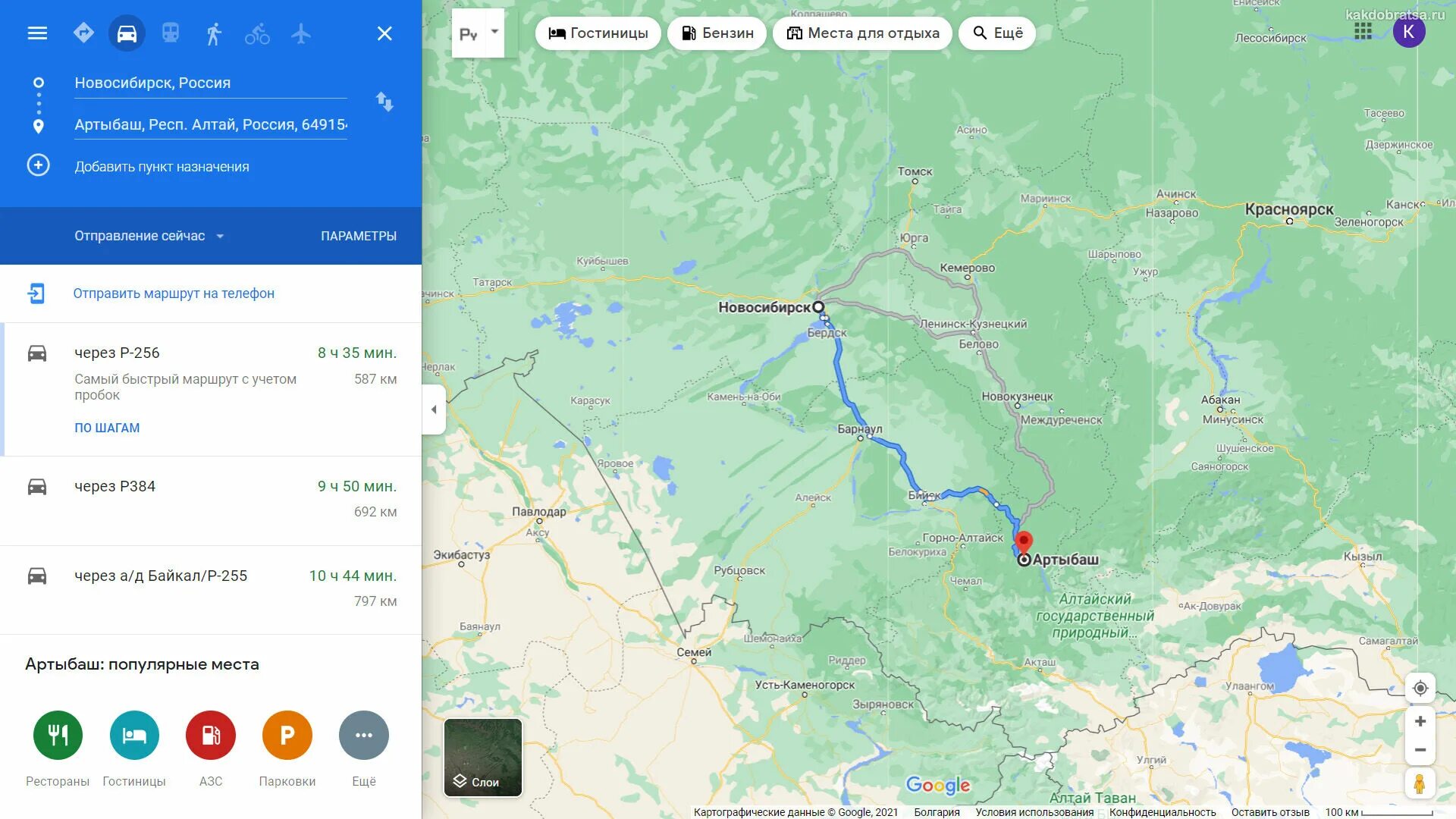1456x819 pixels.
Task: Expand more categories with Ещё chip
Action: coord(996,33)
